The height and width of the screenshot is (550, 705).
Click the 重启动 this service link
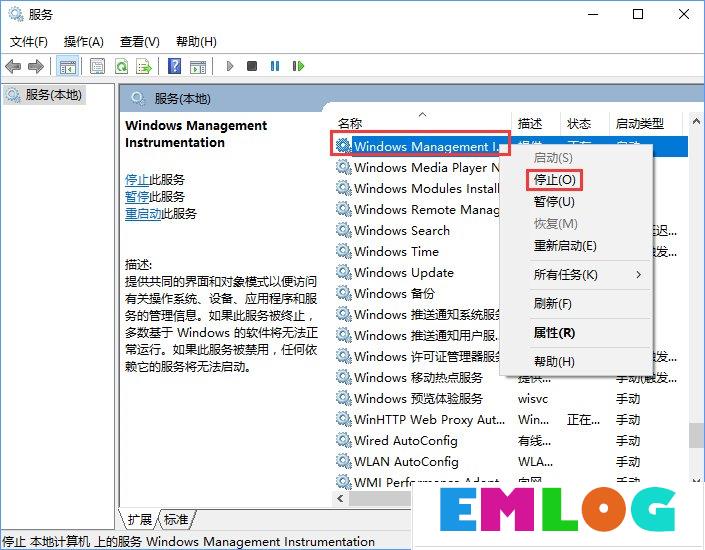click(143, 214)
